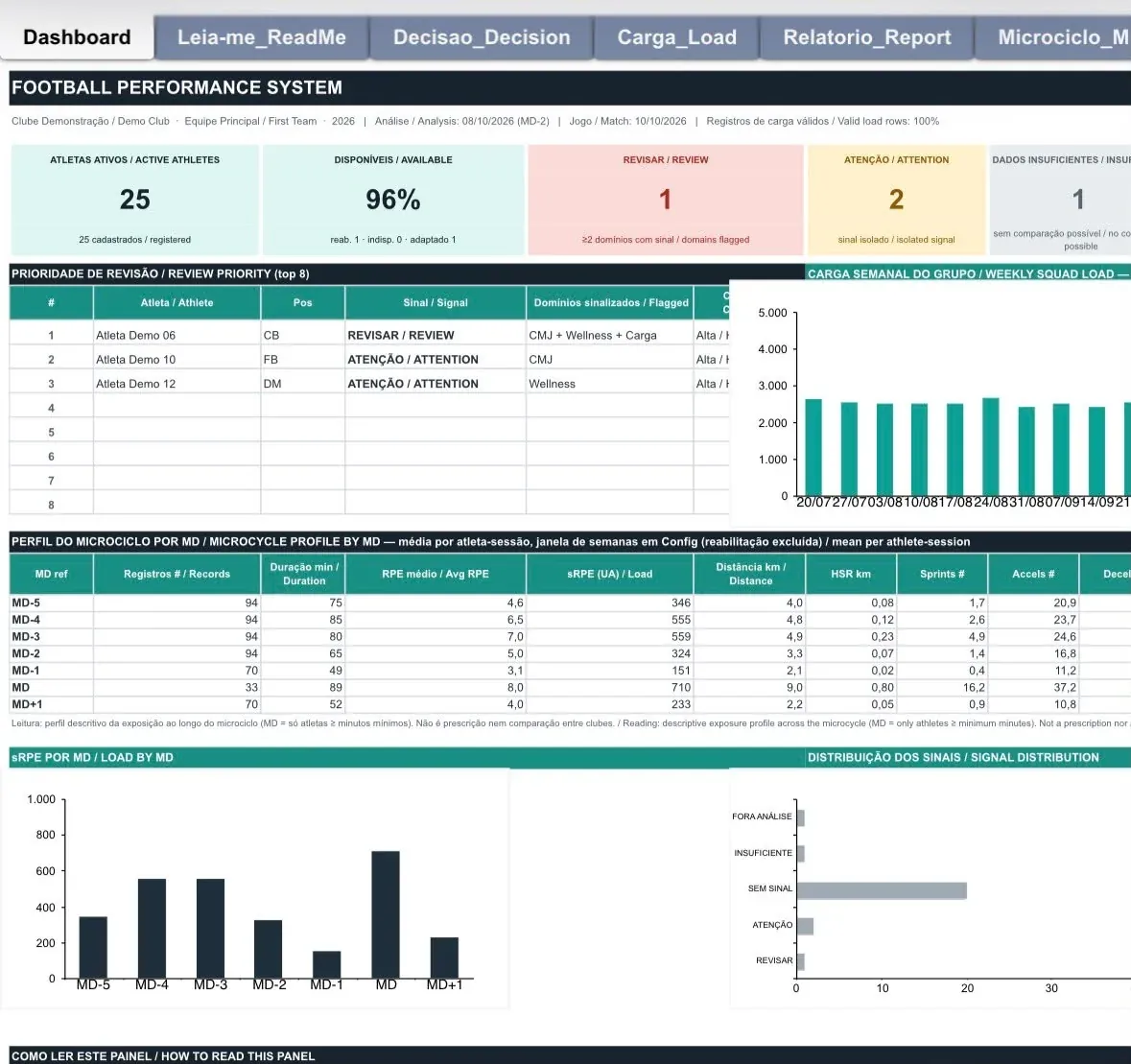Click the sRPE (UA) / Load header
Viewport: 1131px width, 1064px height.
click(x=610, y=574)
